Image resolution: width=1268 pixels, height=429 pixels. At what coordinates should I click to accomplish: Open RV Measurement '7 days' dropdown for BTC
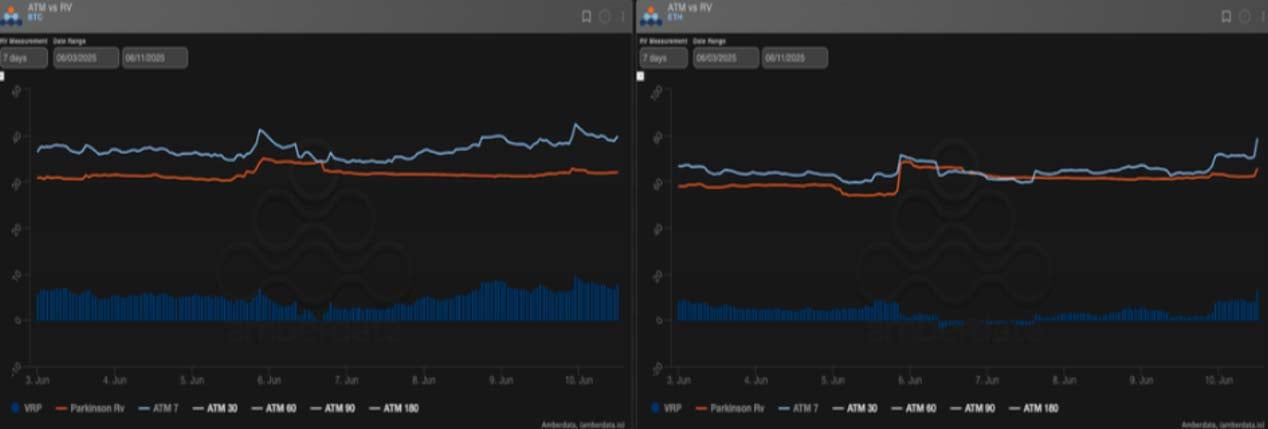click(x=24, y=57)
